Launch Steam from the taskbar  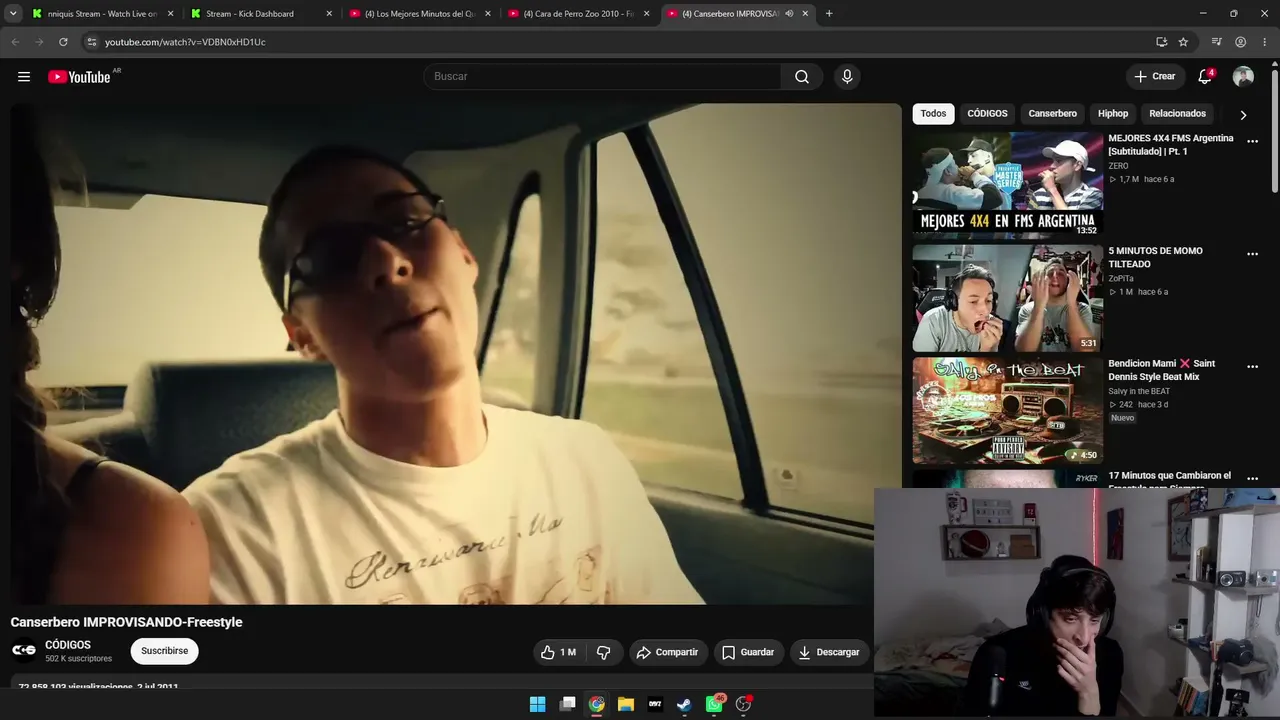tap(684, 704)
